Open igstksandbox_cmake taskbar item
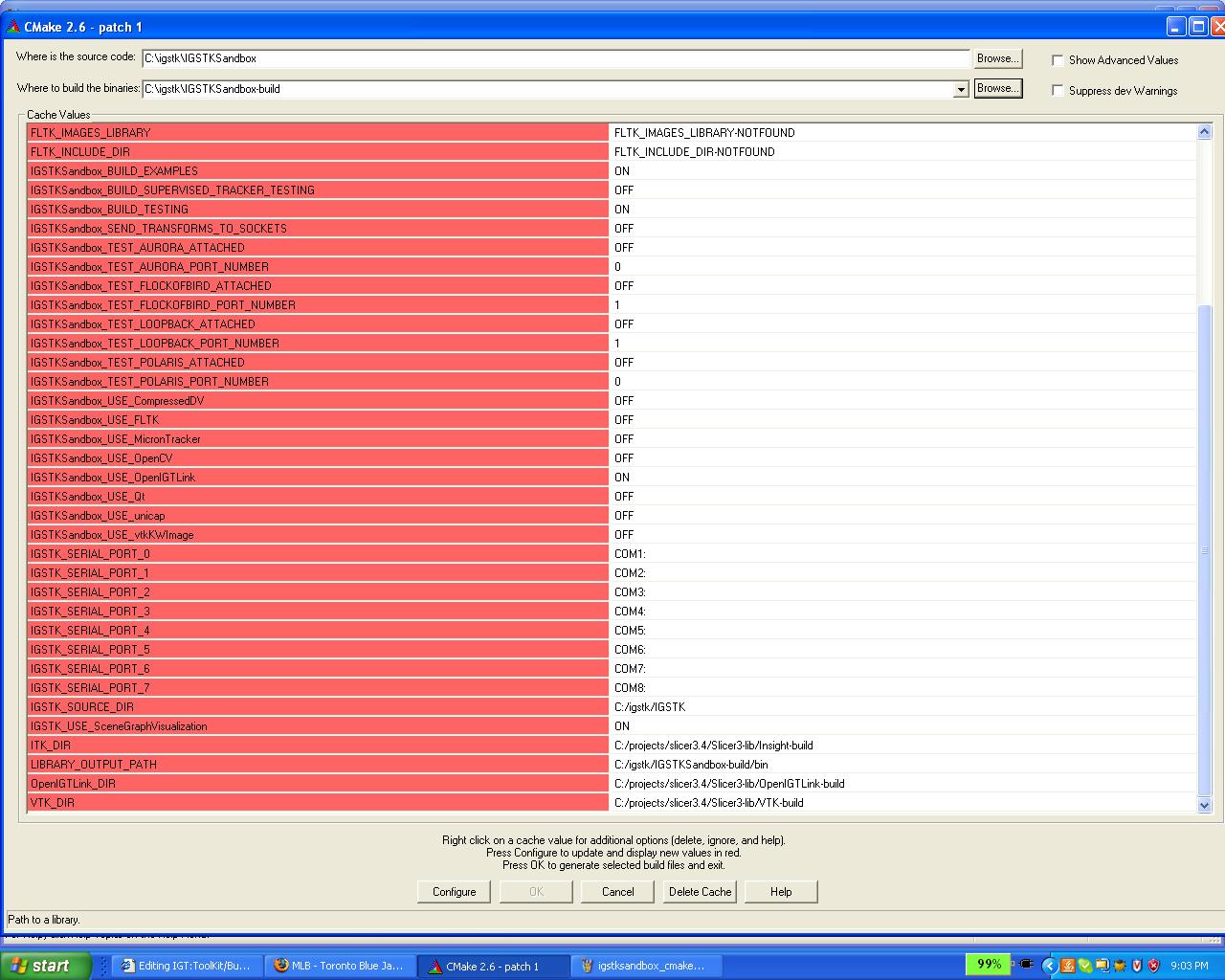 pos(643,966)
